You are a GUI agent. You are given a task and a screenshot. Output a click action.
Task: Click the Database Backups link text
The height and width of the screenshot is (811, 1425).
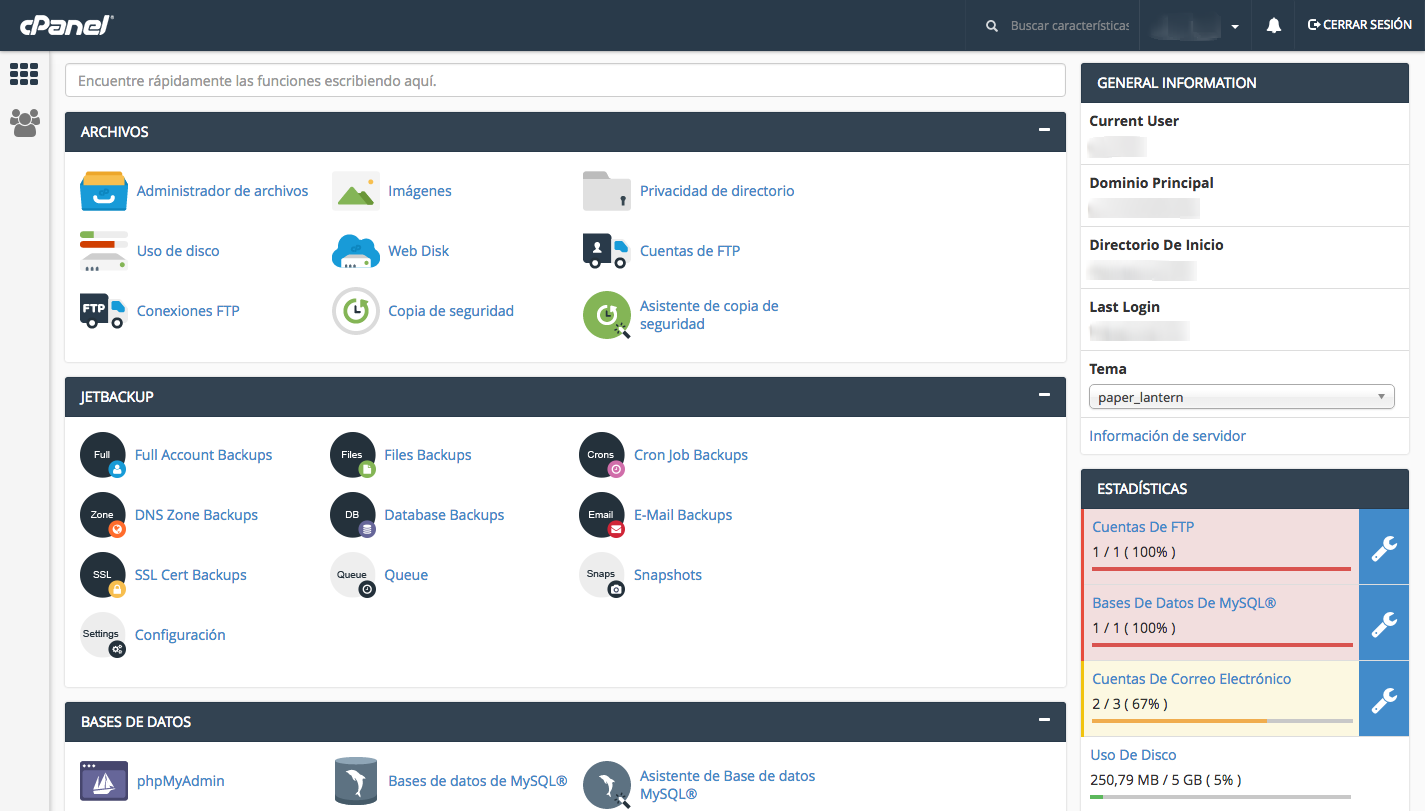[x=444, y=515]
